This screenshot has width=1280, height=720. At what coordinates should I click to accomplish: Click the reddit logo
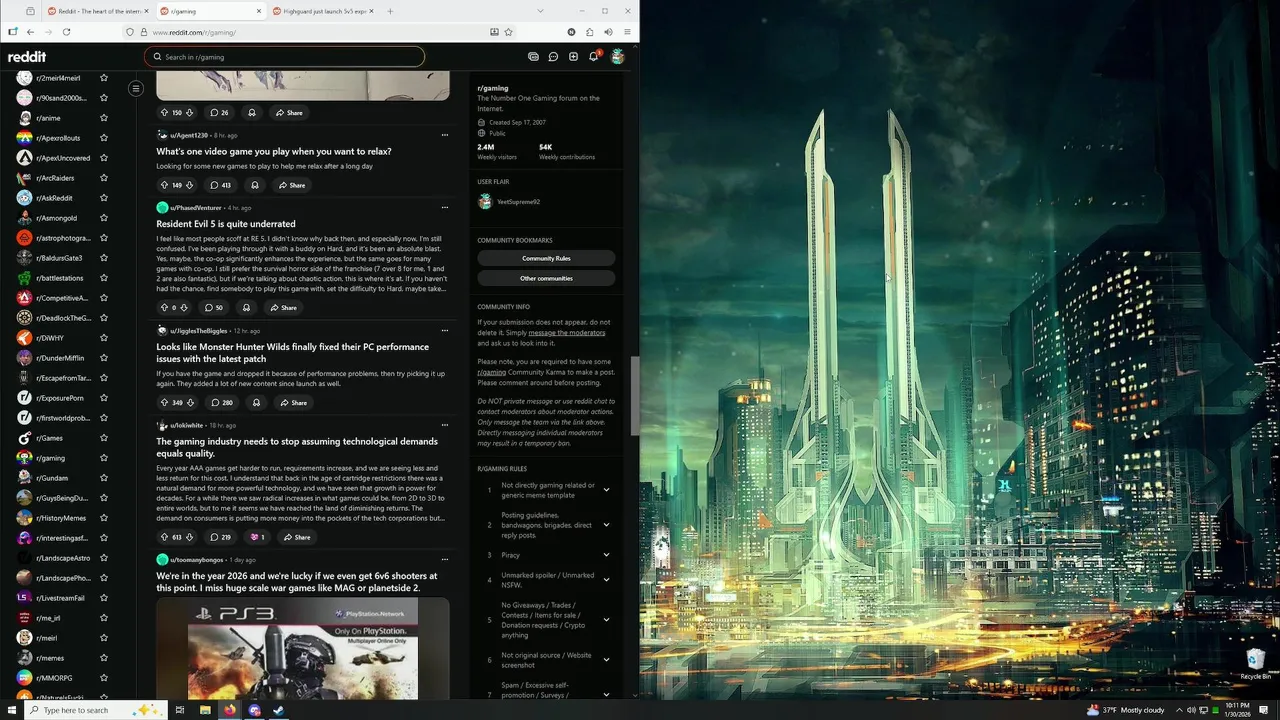pos(27,57)
